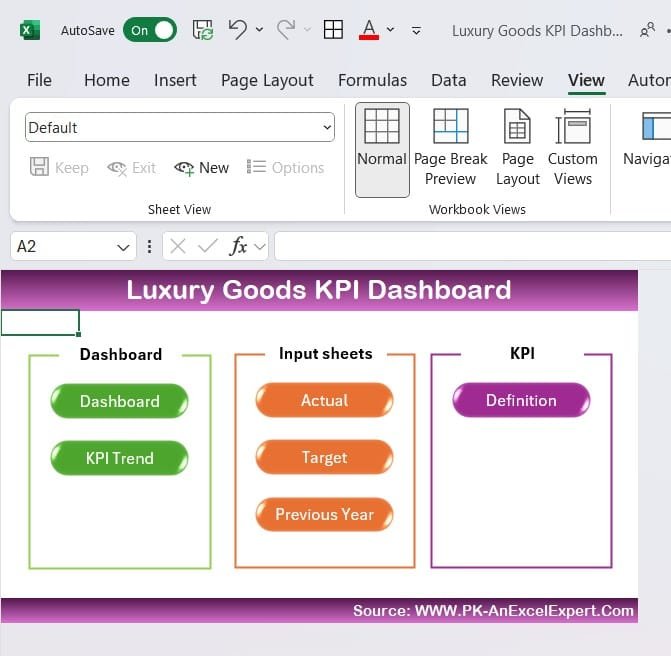The height and width of the screenshot is (656, 671).
Task: Click the Cancel X formula icon
Action: point(178,246)
